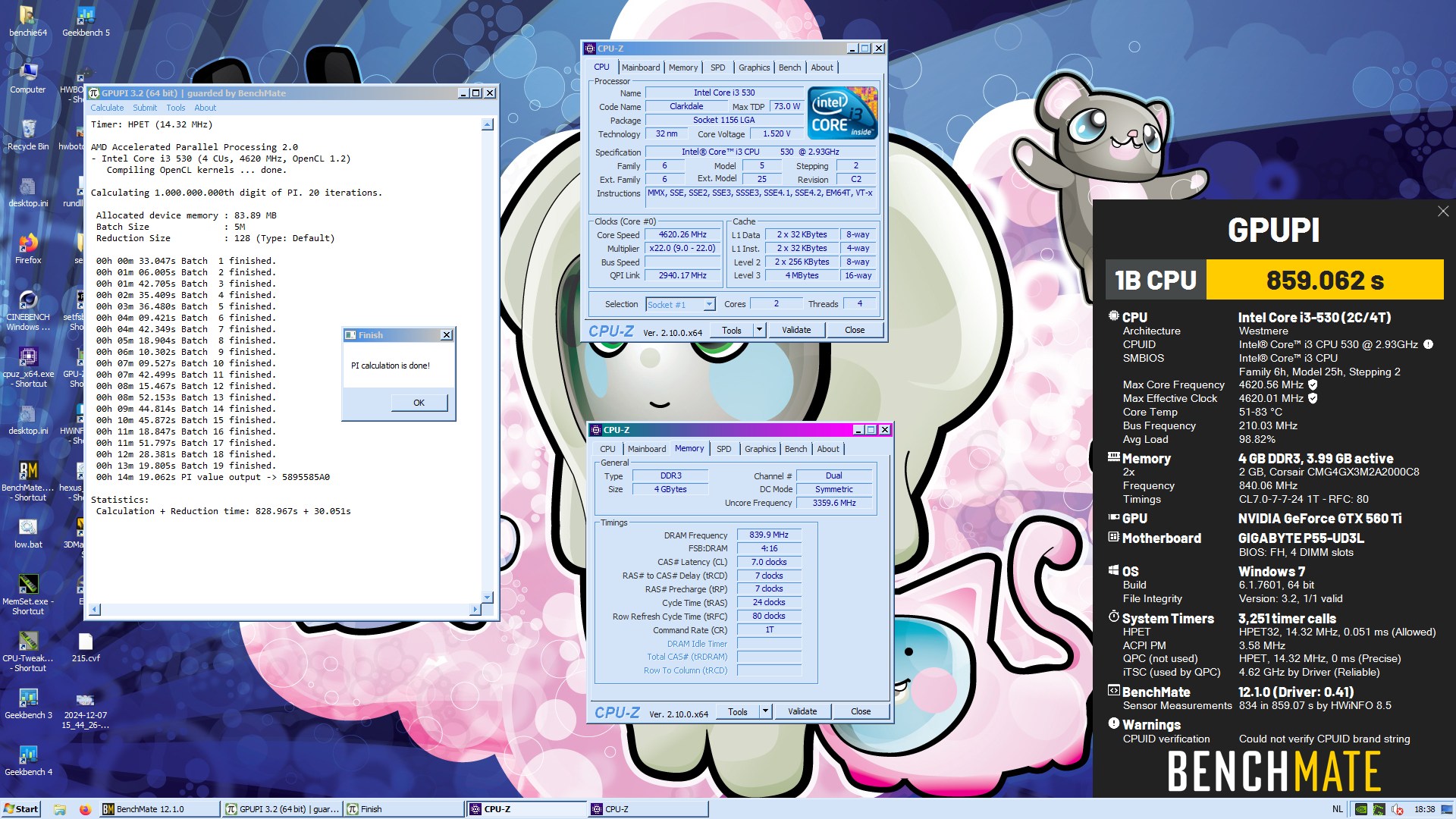Click the GPUPI horizontal scrollbar right arrow
The image size is (1456, 819).
coord(475,609)
